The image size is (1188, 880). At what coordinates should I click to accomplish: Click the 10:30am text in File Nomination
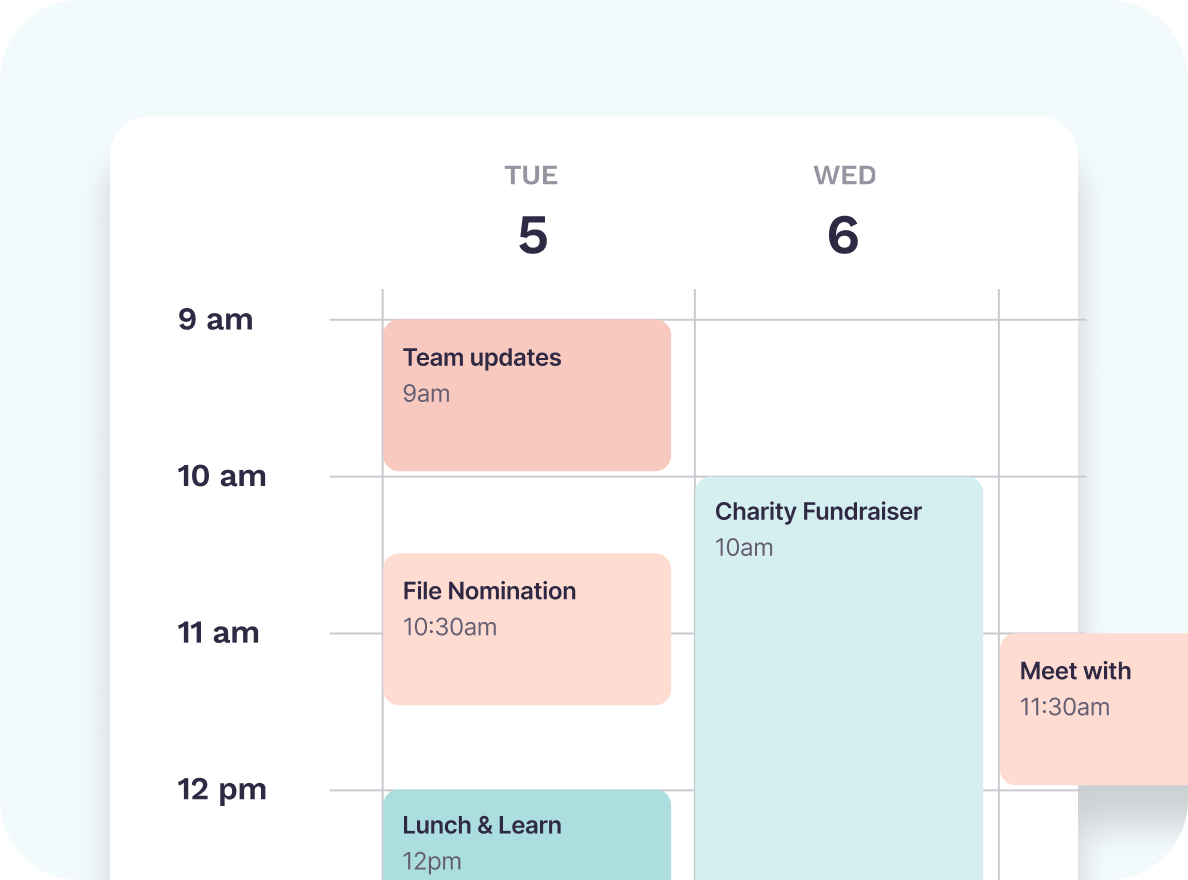tap(449, 628)
